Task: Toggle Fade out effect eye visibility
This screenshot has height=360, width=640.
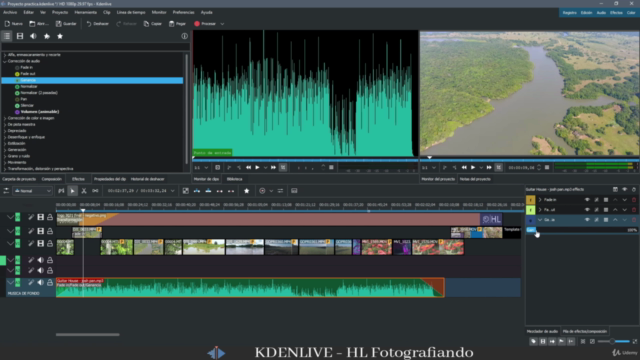Action: [587, 210]
